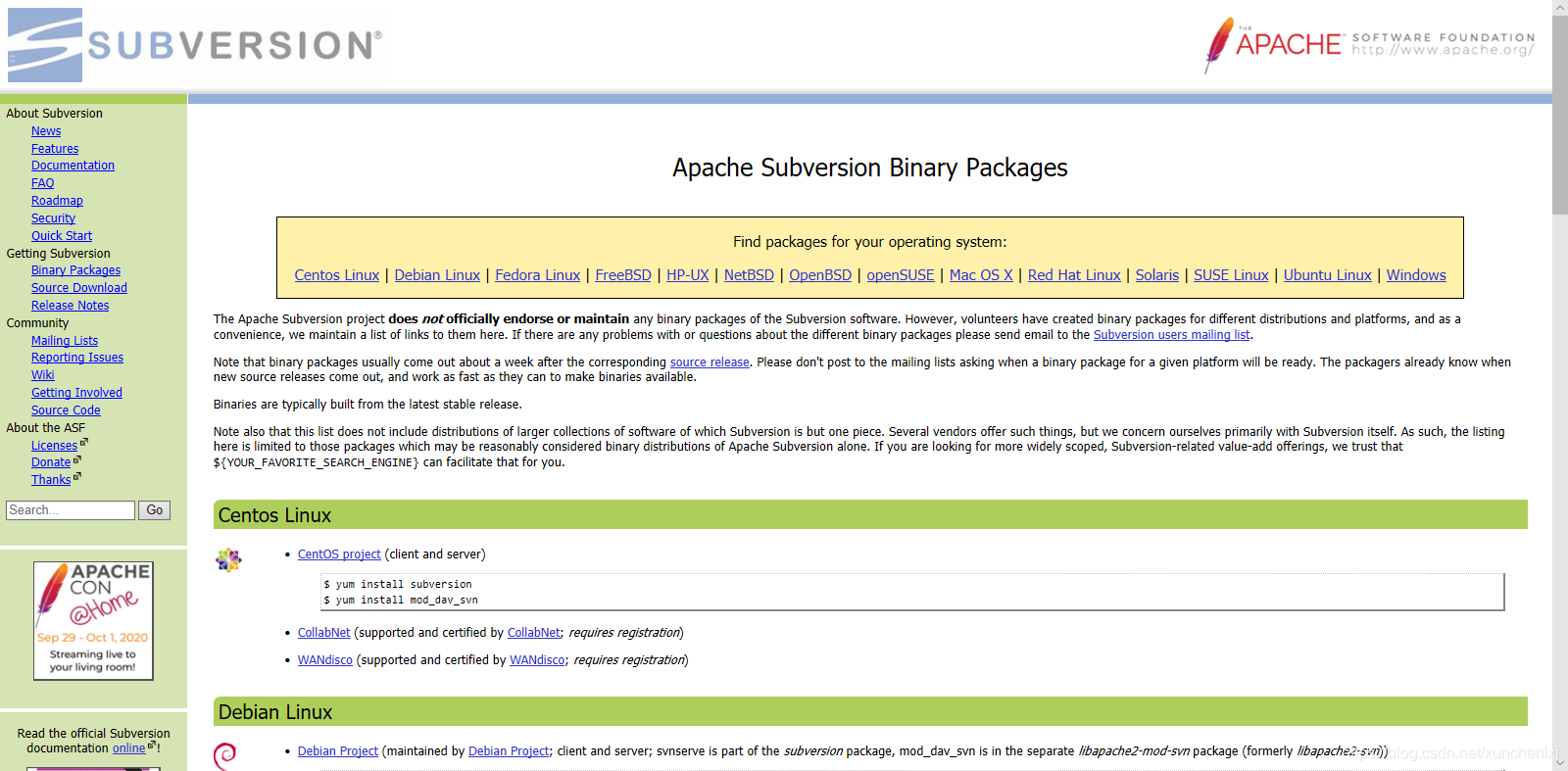1568x771 pixels.
Task: Open Release Notes from the sidebar
Action: 70,306
